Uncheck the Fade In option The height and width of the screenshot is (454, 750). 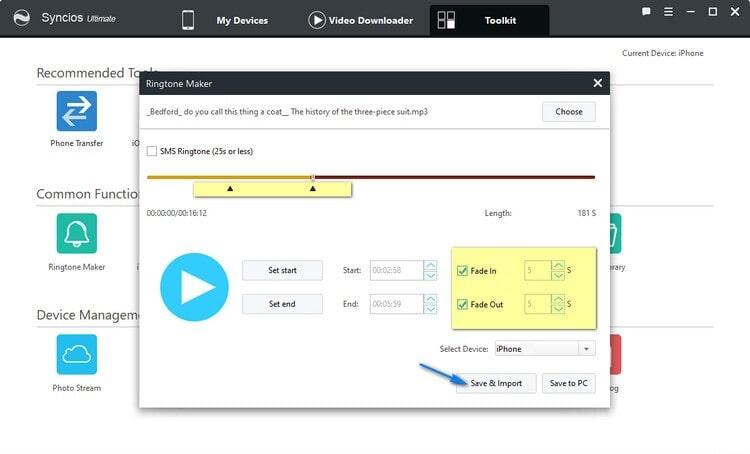[461, 270]
